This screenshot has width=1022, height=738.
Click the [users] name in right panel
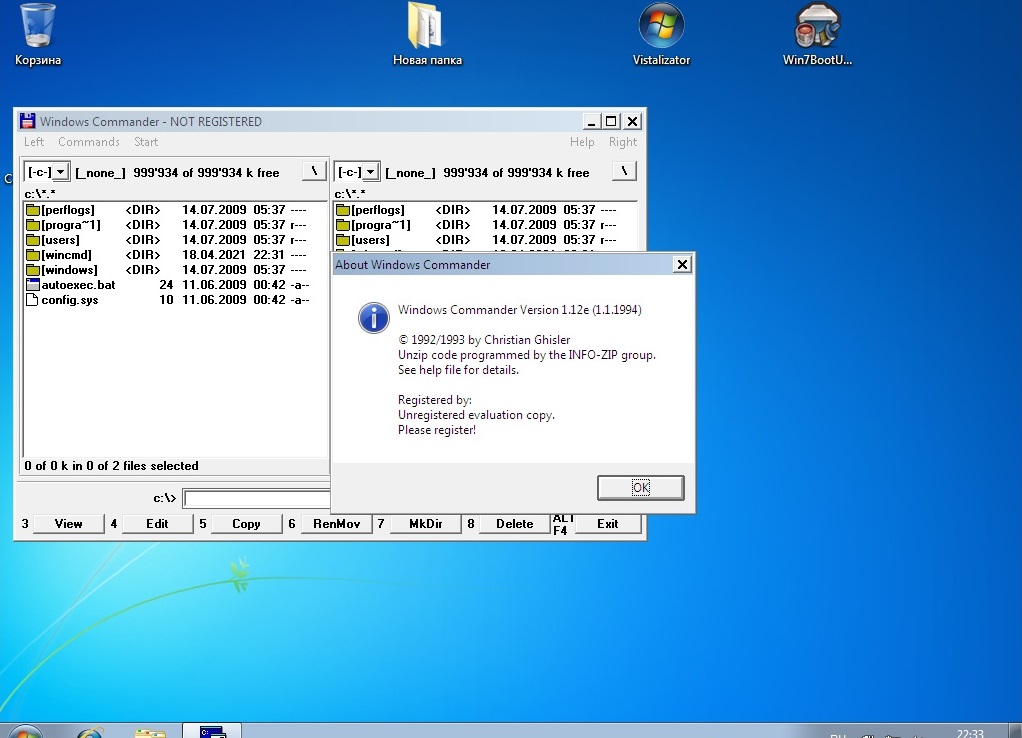tap(370, 240)
